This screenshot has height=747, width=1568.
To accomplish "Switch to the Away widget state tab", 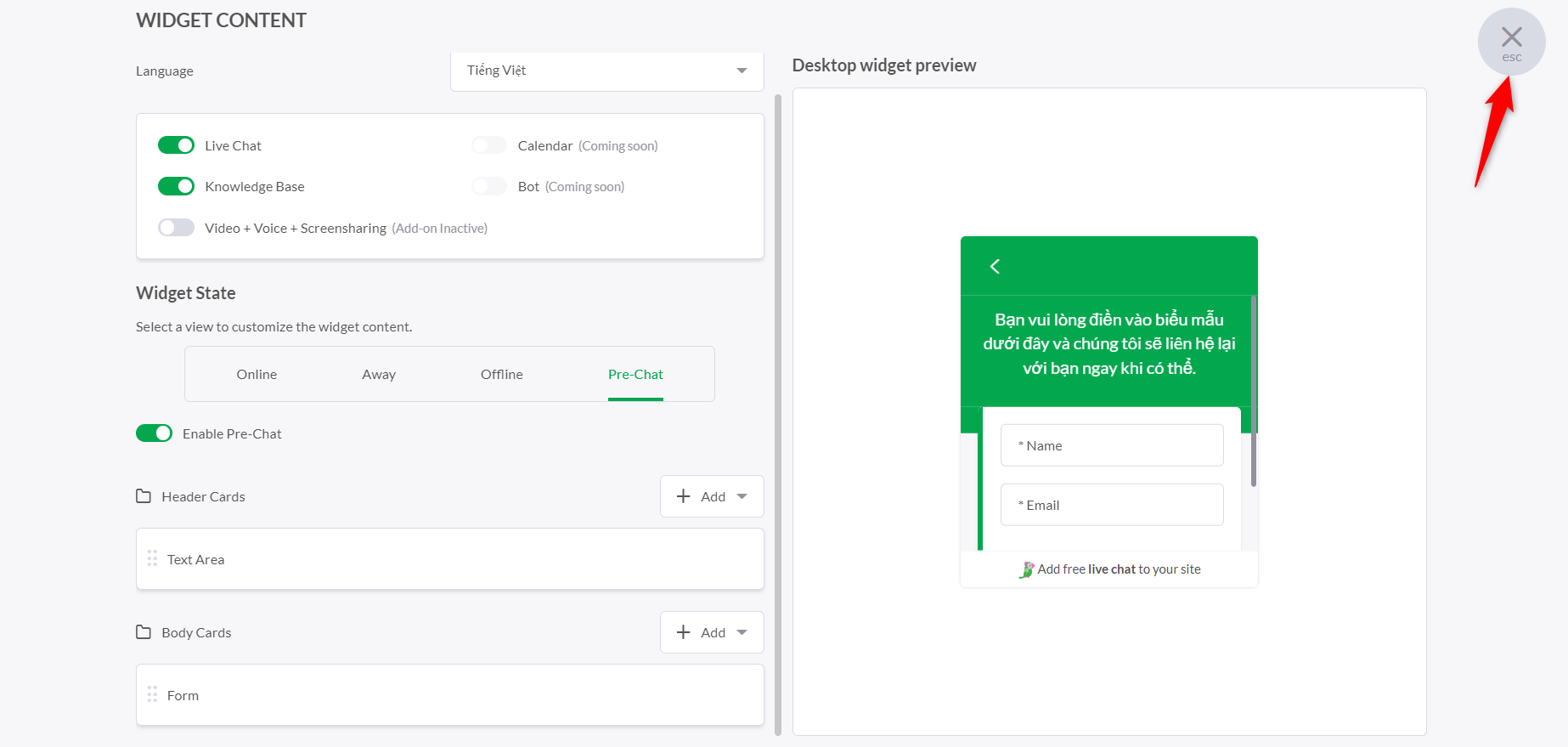I will 379,374.
